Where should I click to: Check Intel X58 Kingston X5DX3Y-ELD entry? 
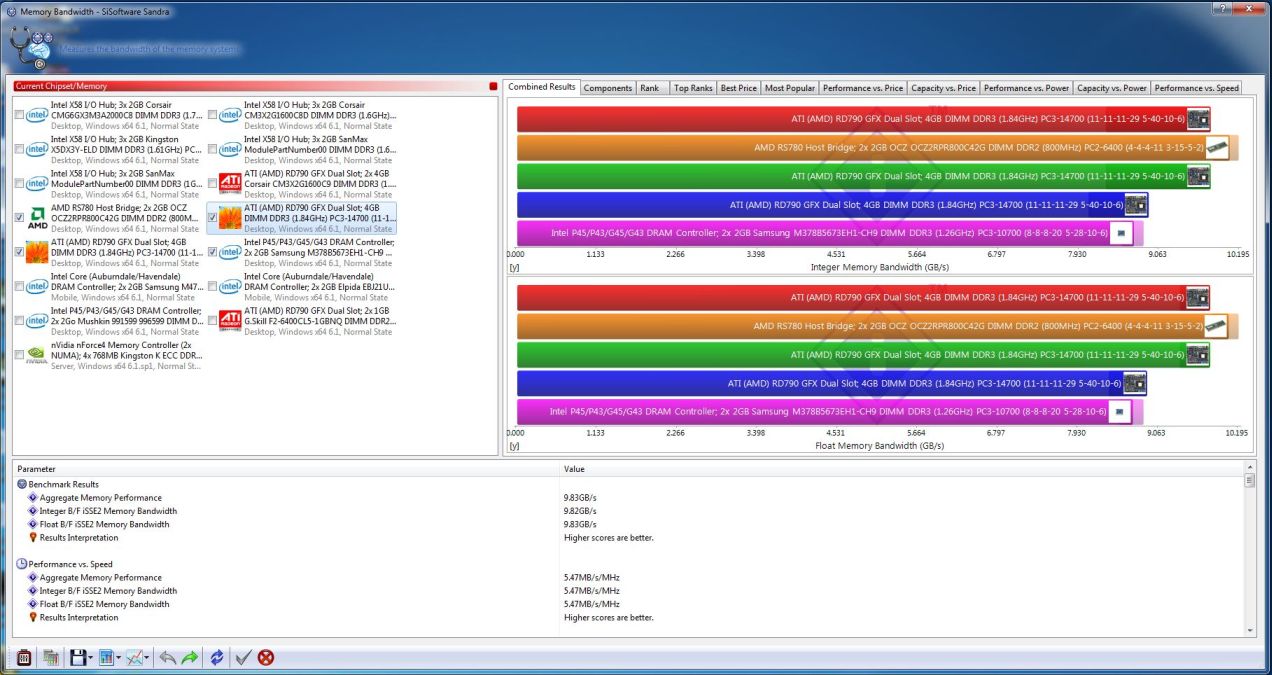coord(20,148)
